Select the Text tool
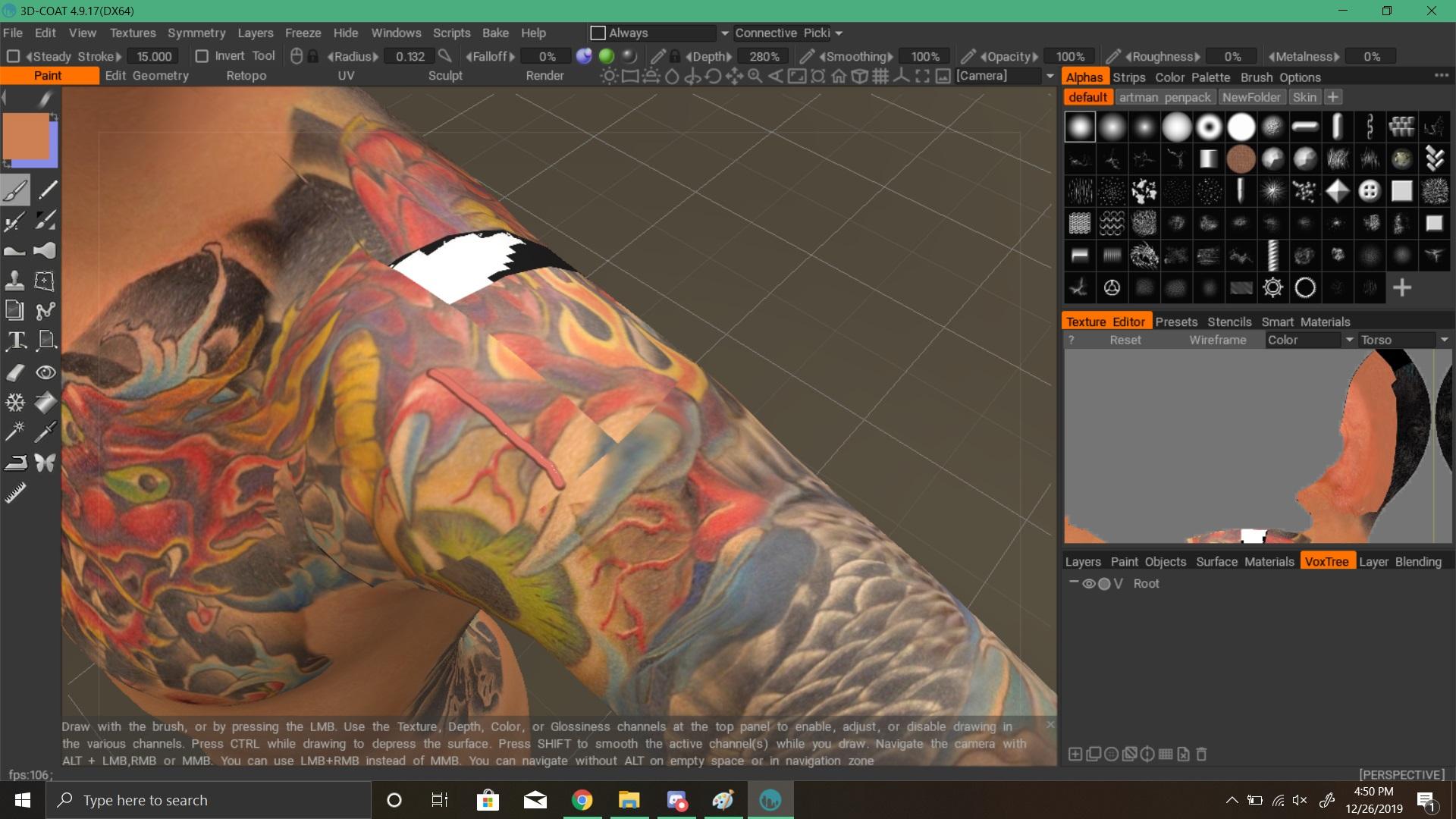Image resolution: width=1456 pixels, height=819 pixels. coord(15,340)
